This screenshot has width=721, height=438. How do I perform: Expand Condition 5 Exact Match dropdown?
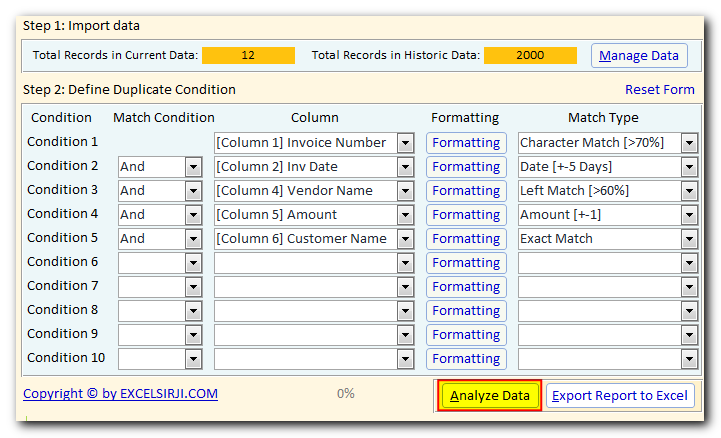(689, 239)
